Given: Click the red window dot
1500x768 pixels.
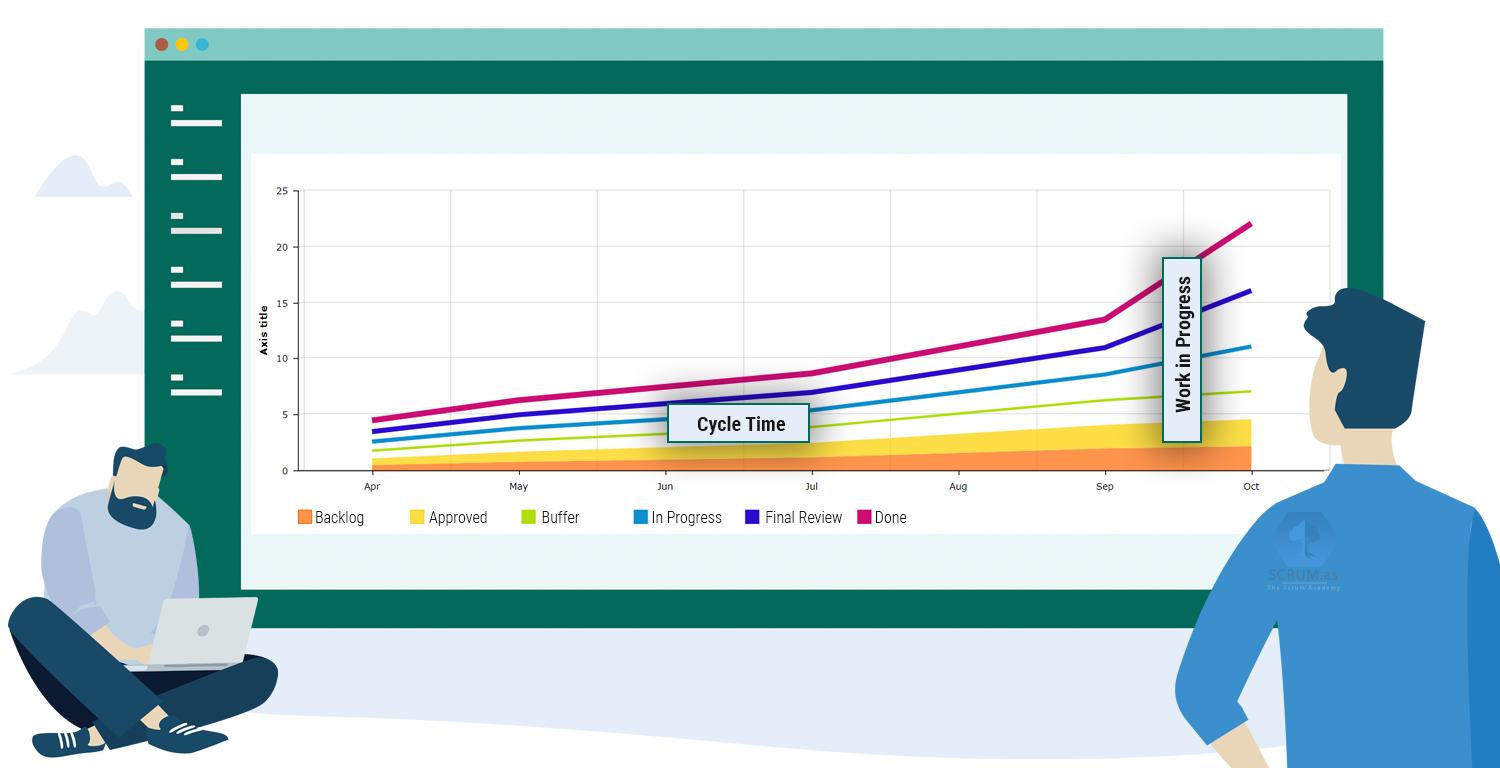Looking at the screenshot, I should (162, 45).
